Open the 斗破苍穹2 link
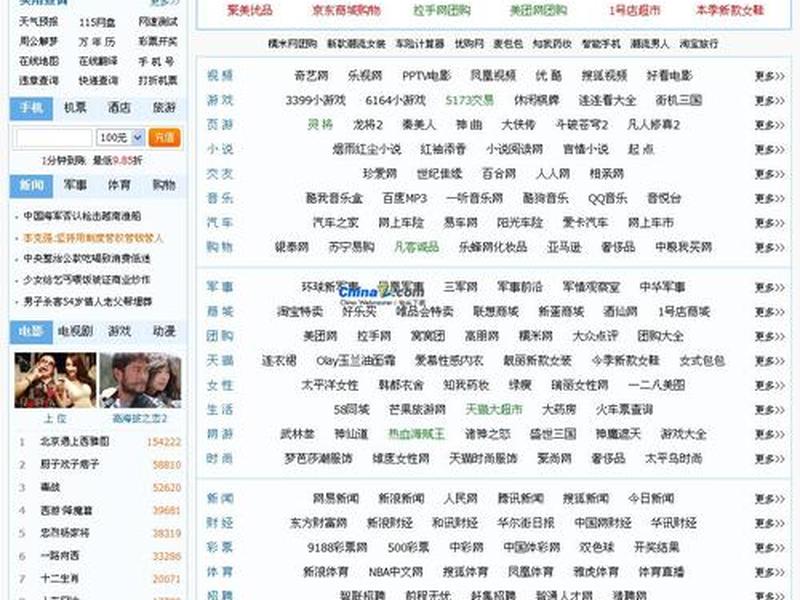The image size is (800, 600). [x=582, y=125]
